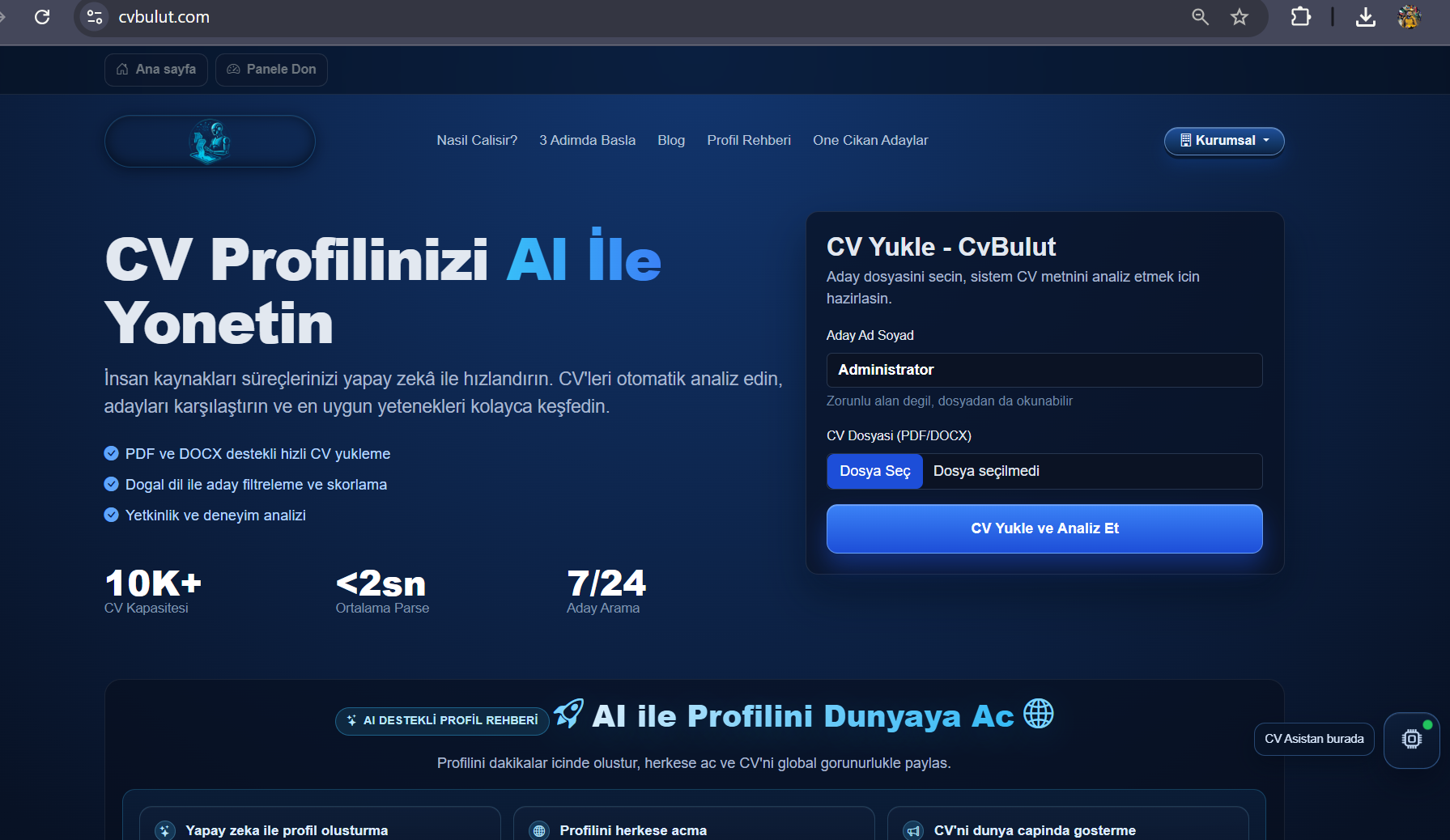Click check icon beside PDF ve DOCX feature
1450x840 pixels.
[x=112, y=453]
